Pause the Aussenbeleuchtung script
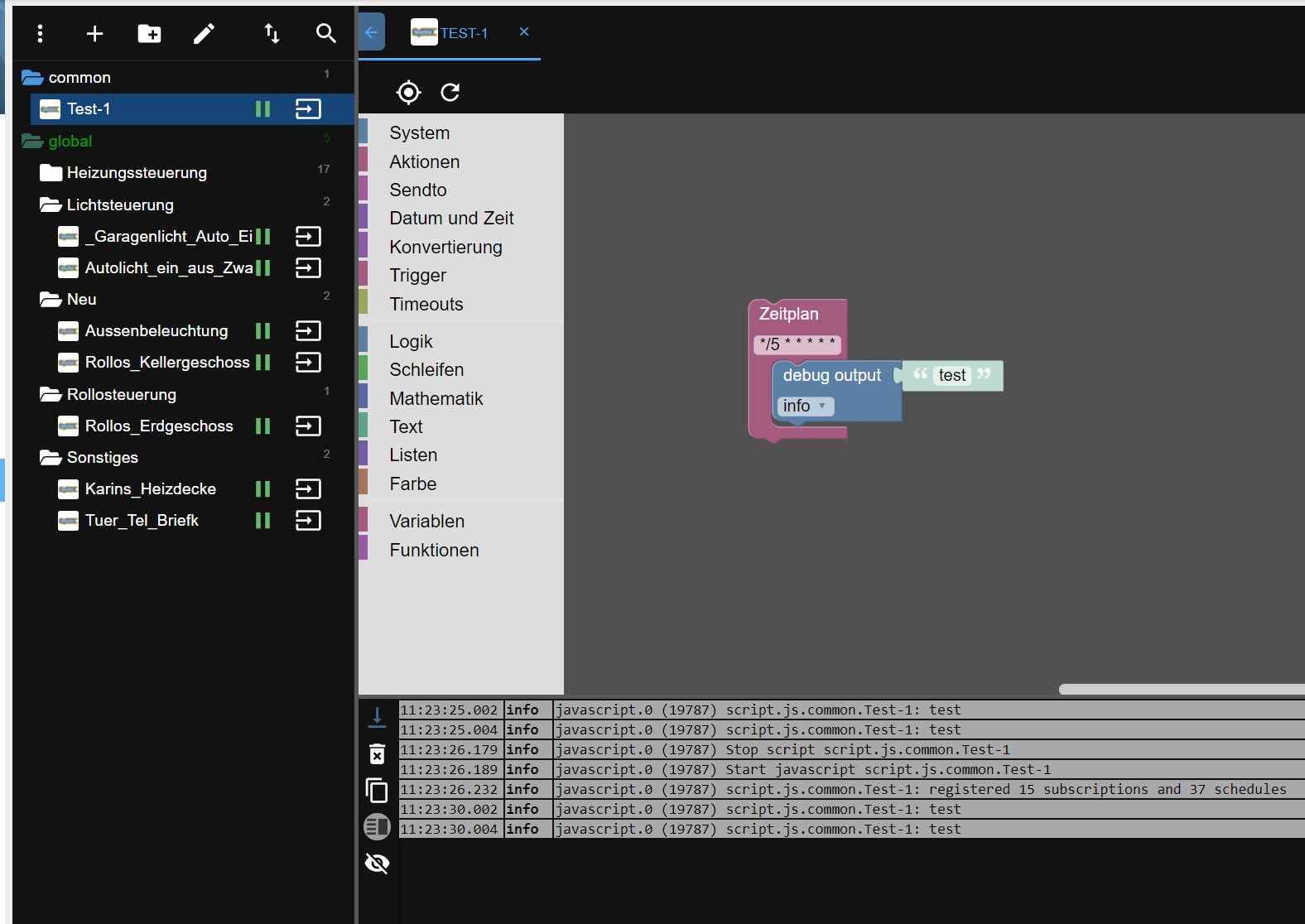 click(263, 331)
